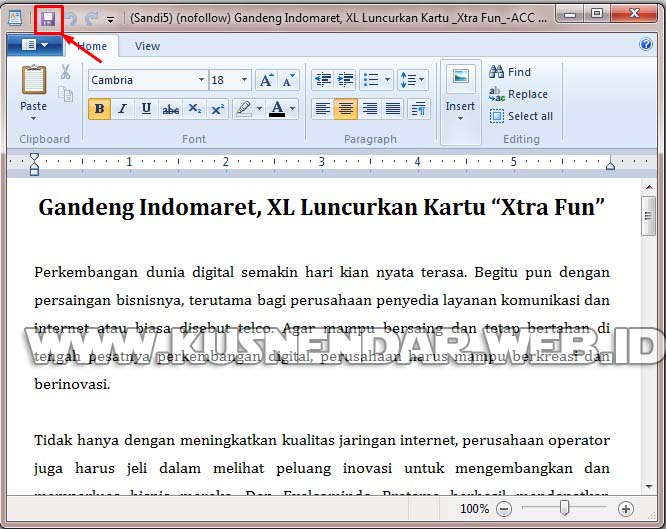This screenshot has width=666, height=529.
Task: Click the Copy icon
Action: (65, 94)
